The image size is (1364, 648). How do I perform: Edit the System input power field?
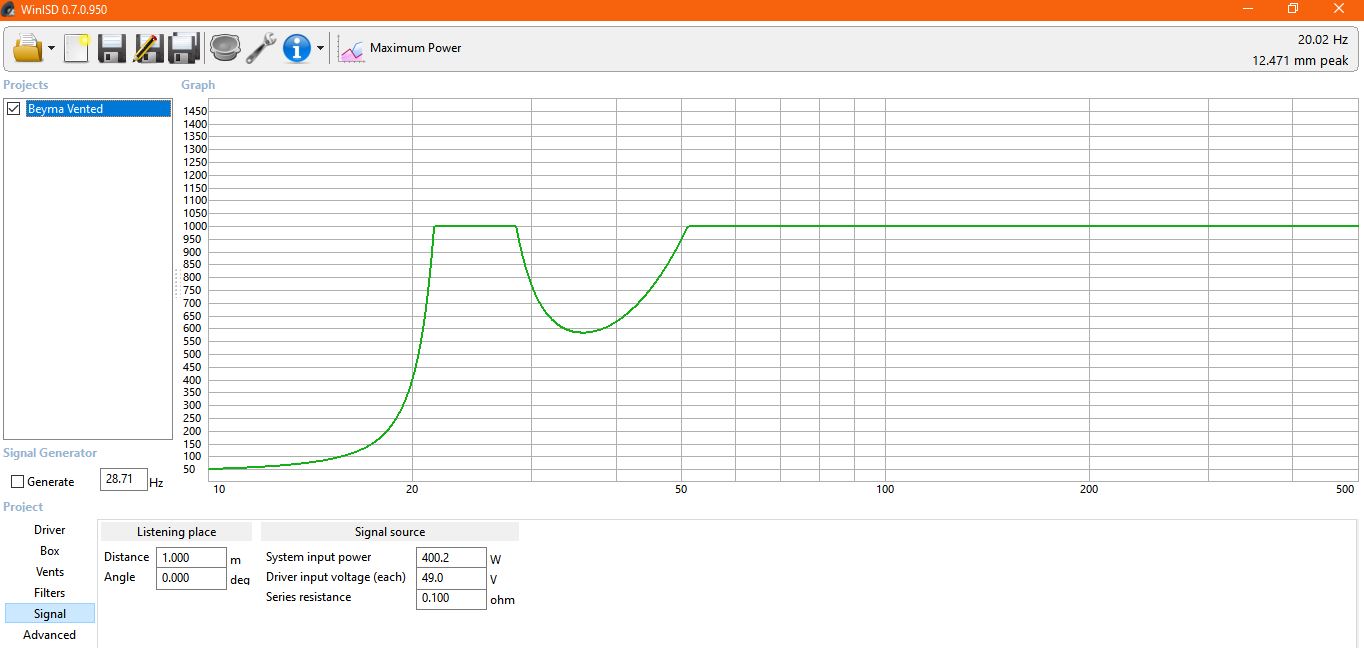[451, 557]
